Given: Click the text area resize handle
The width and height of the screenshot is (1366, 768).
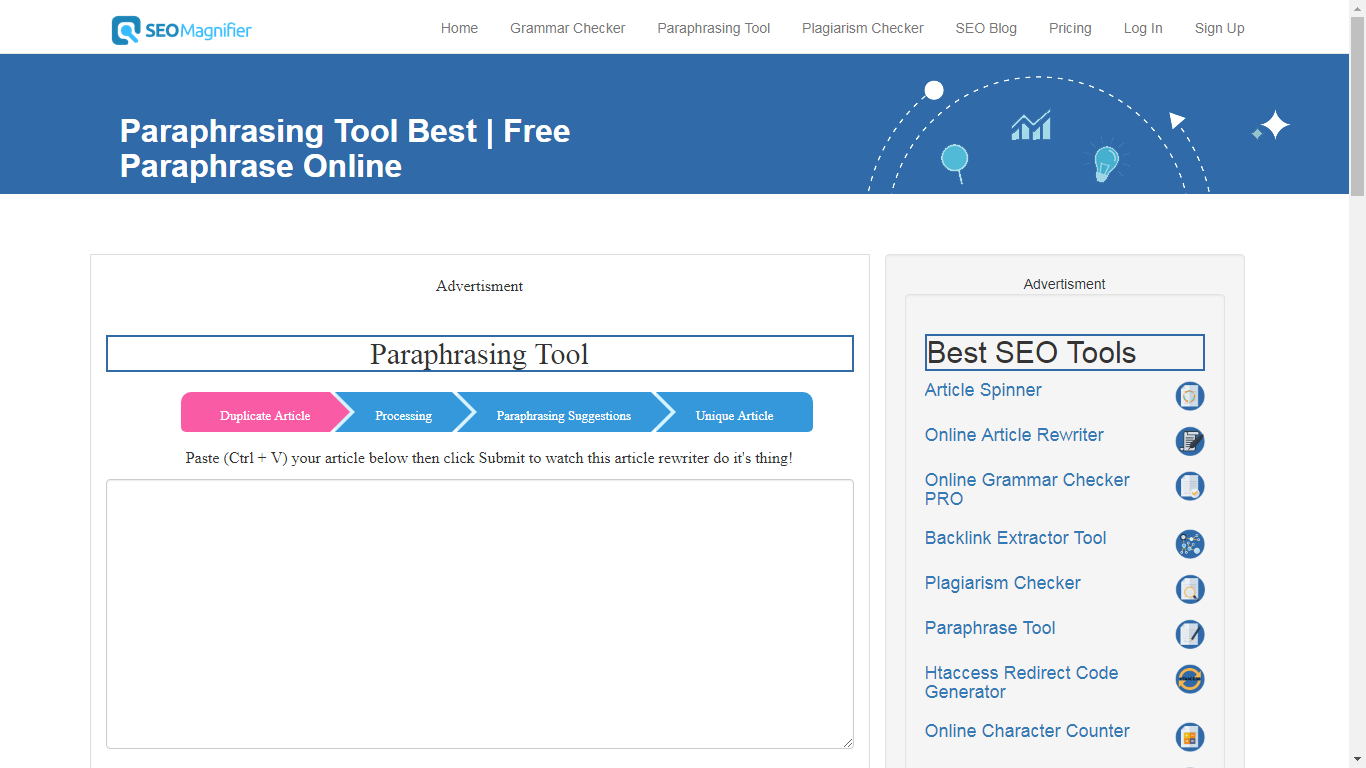Looking at the screenshot, I should pos(847,742).
